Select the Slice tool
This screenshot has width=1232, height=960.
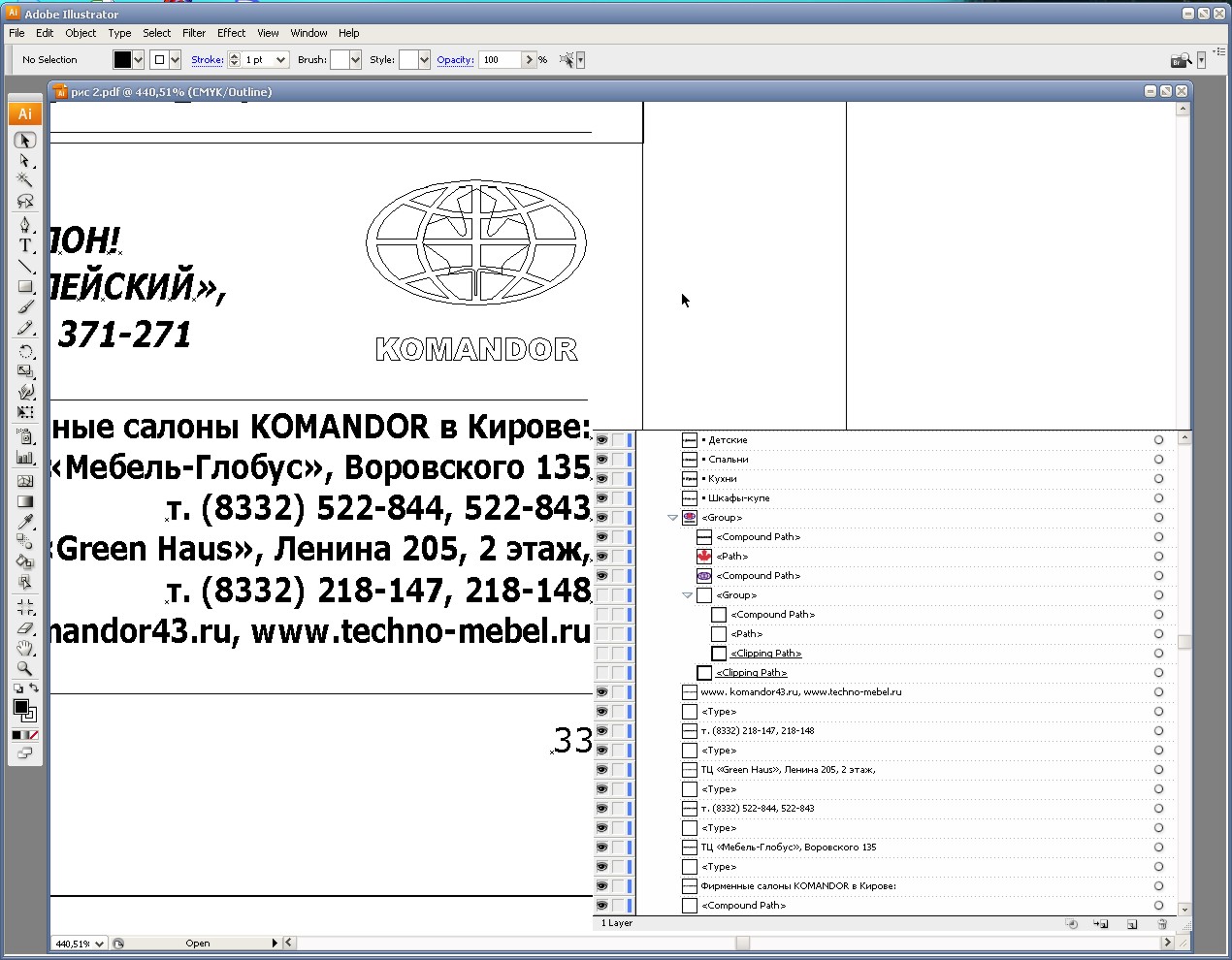[25, 607]
